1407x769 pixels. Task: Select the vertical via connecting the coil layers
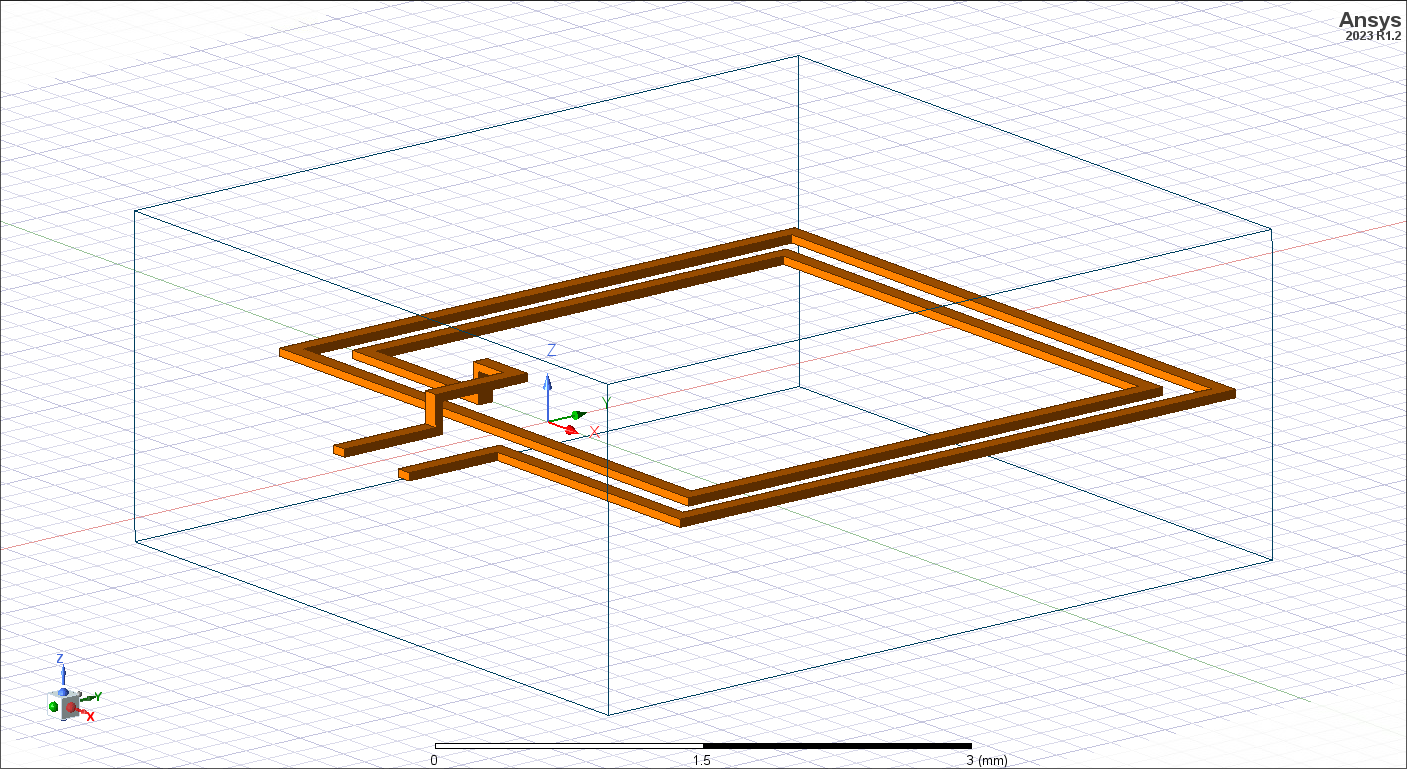[x=434, y=408]
